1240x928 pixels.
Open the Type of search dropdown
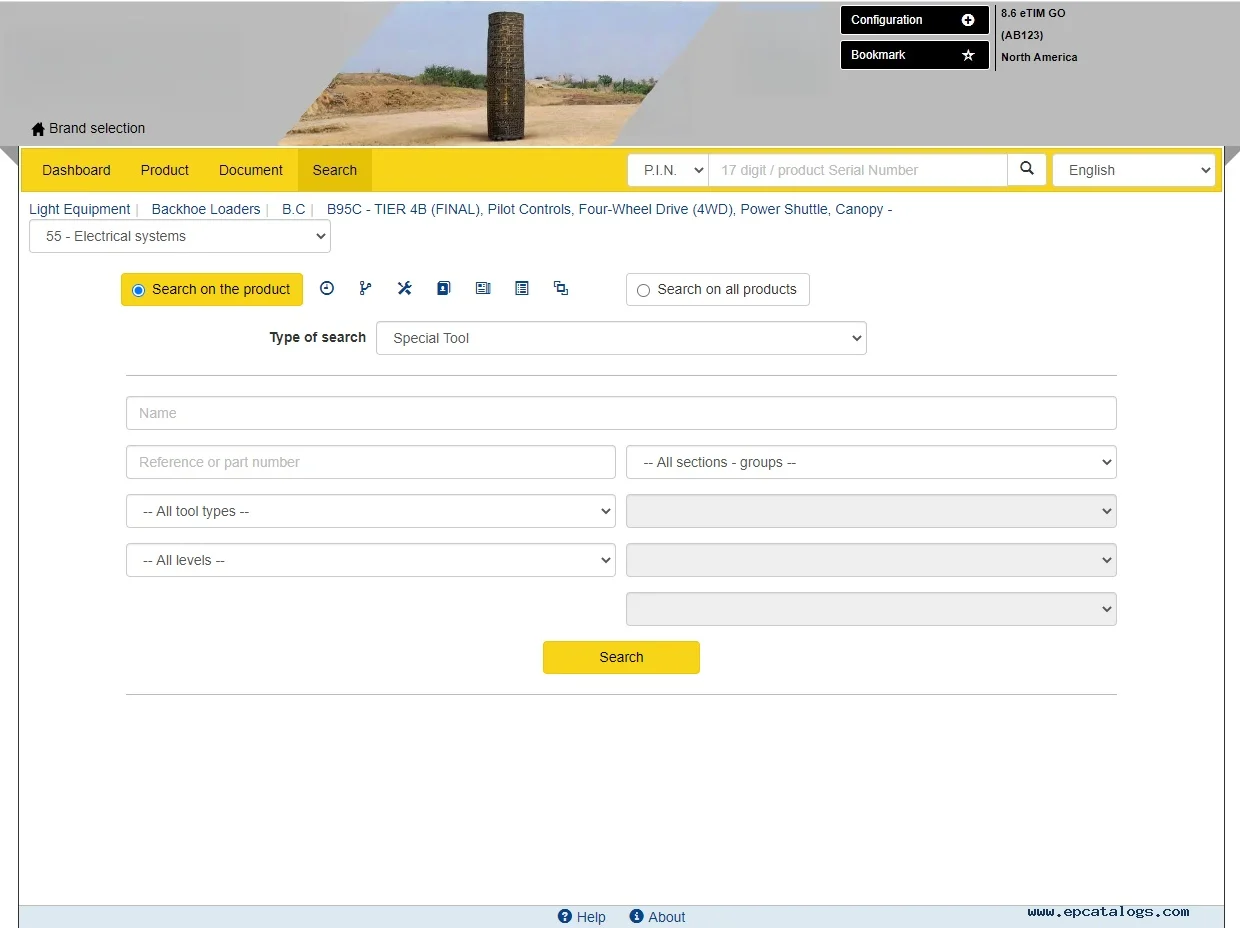coord(621,338)
